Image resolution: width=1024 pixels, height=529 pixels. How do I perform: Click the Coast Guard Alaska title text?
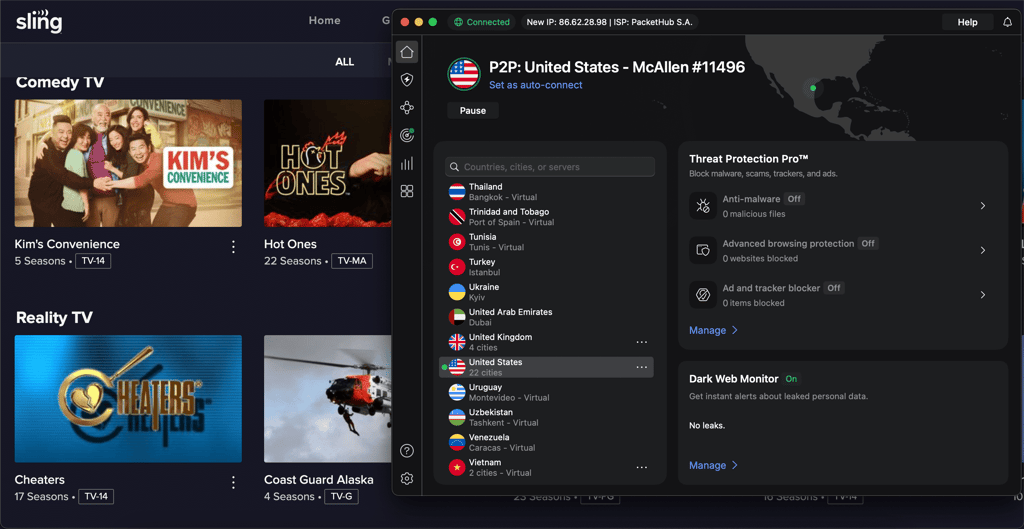pos(319,480)
